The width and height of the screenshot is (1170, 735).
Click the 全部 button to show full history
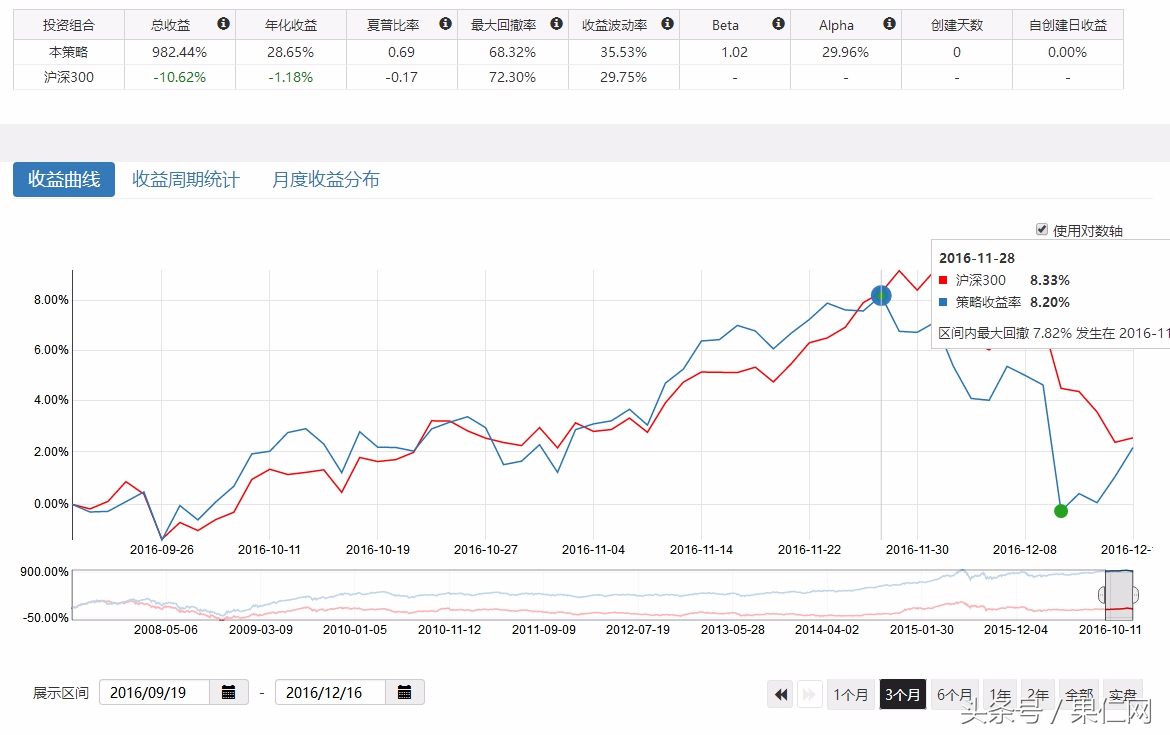click(x=1080, y=694)
